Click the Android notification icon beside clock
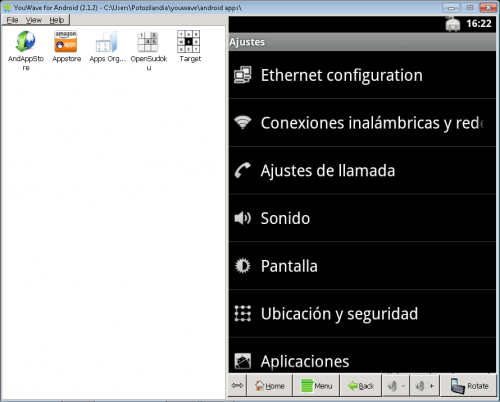500x402 pixels. click(453, 24)
